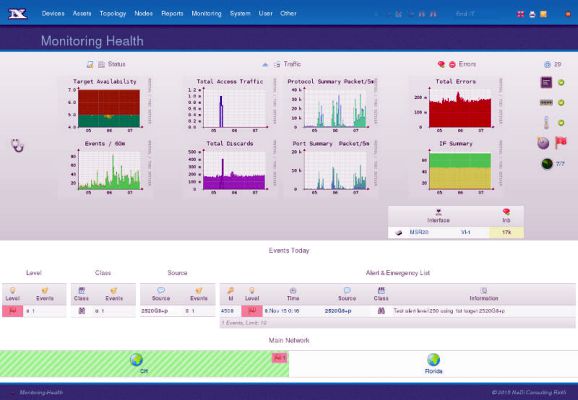578x400 pixels.
Task: Click the Florida globe icon
Action: (434, 359)
